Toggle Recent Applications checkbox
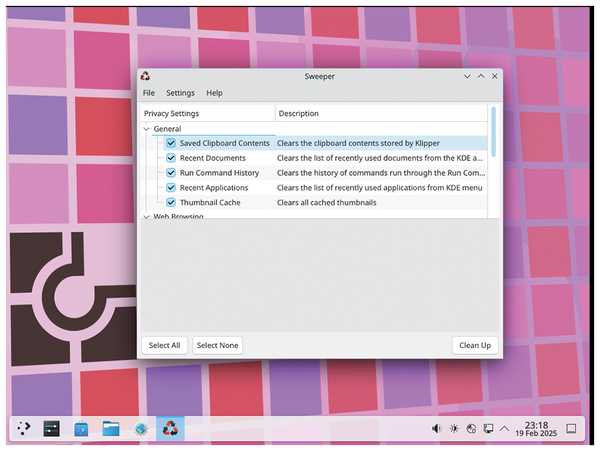Image resolution: width=600 pixels, height=451 pixels. pyautogui.click(x=171, y=188)
